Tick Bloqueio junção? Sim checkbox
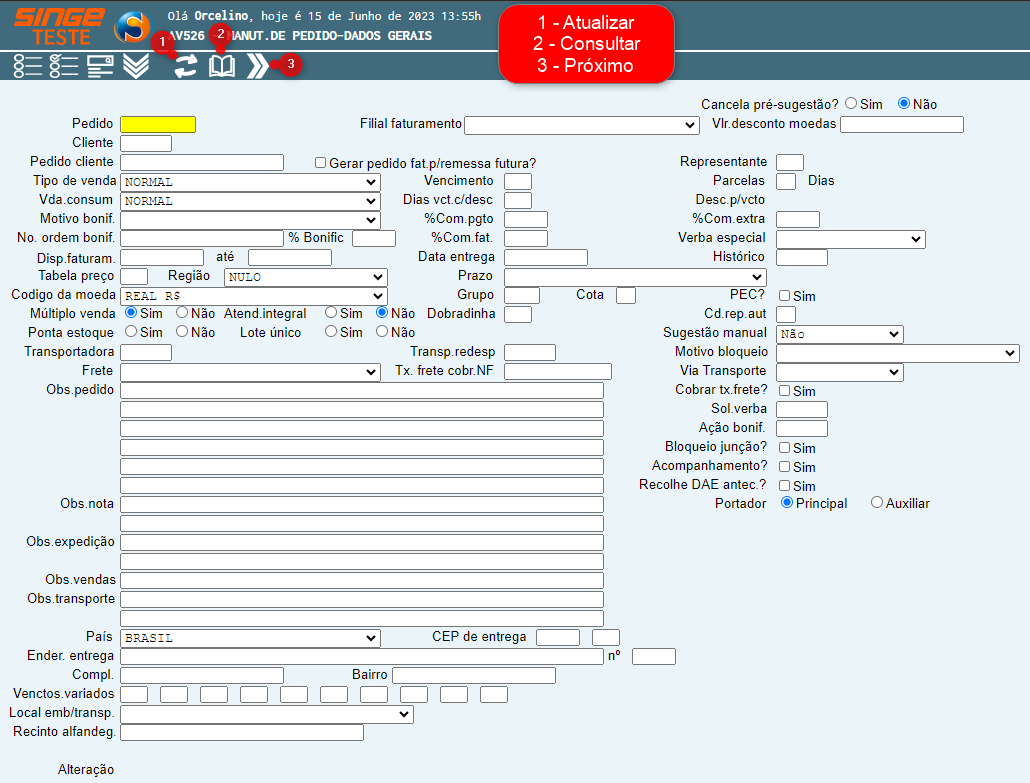Image resolution: width=1030 pixels, height=783 pixels. pyautogui.click(x=784, y=447)
